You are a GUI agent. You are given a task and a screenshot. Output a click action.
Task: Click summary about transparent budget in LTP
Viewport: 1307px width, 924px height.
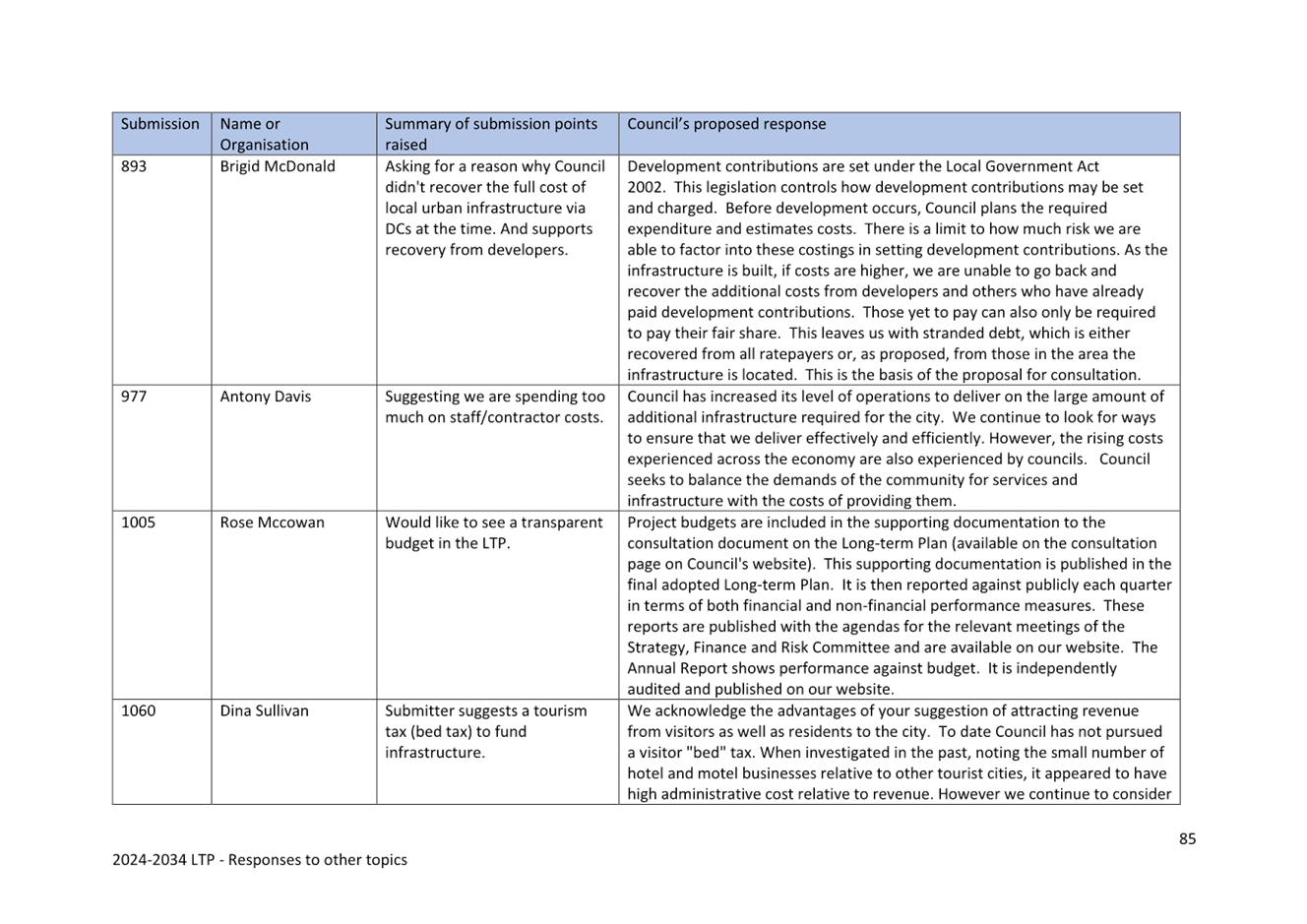click(x=494, y=532)
